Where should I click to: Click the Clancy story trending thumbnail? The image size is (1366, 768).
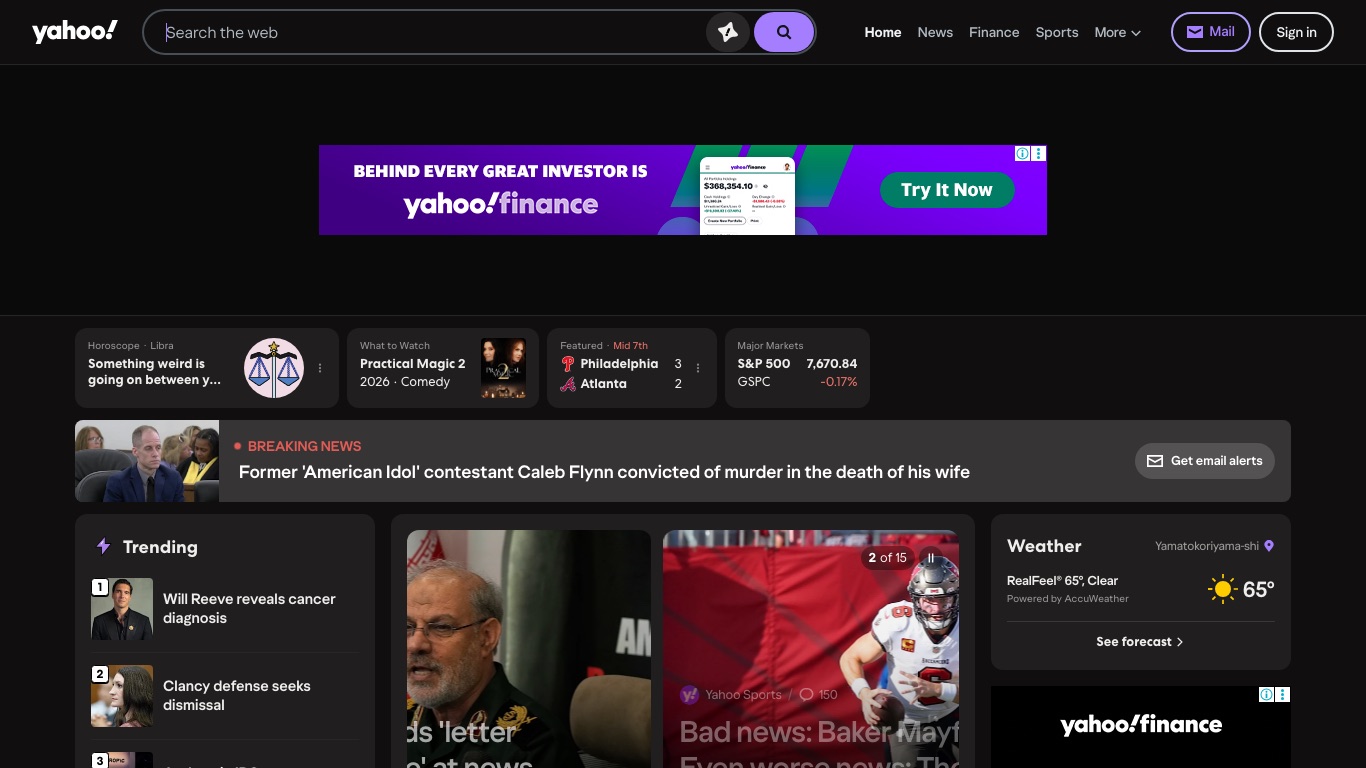pos(122,696)
